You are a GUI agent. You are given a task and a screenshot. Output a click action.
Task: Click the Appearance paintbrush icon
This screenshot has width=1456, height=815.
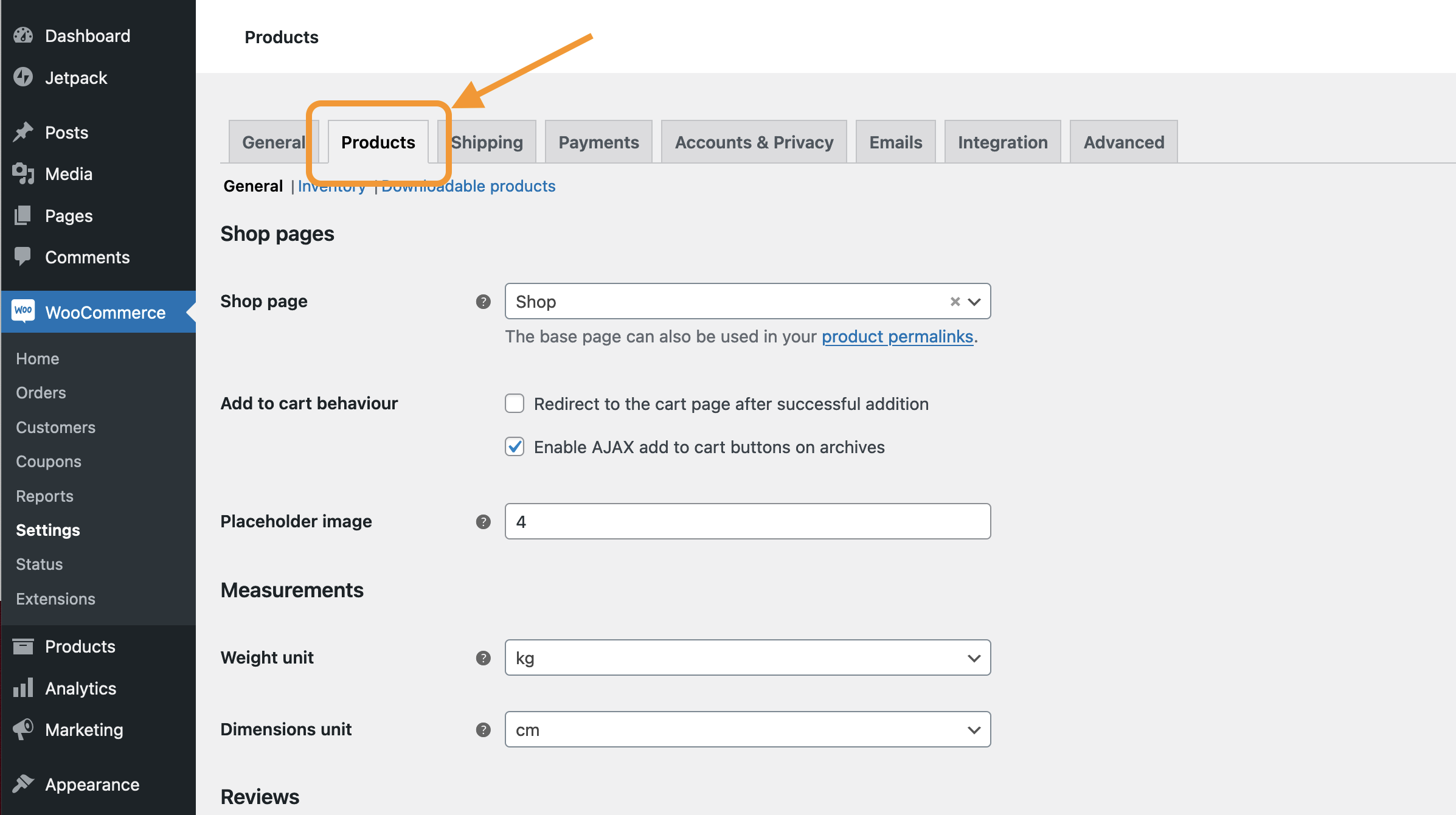[x=23, y=784]
